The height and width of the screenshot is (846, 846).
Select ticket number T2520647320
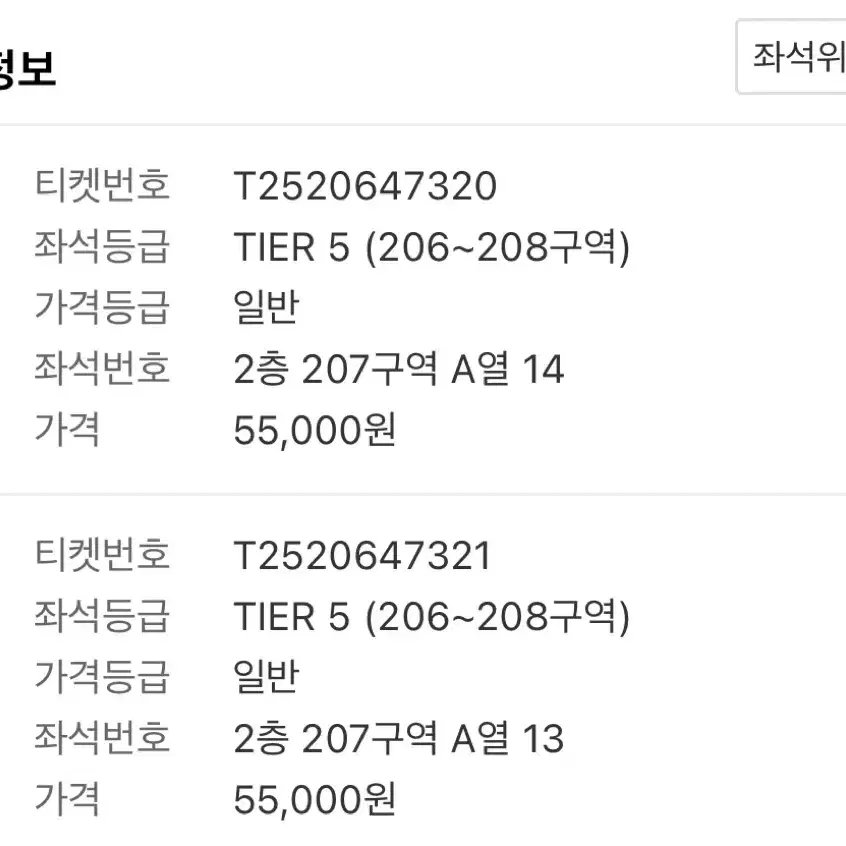(x=365, y=186)
